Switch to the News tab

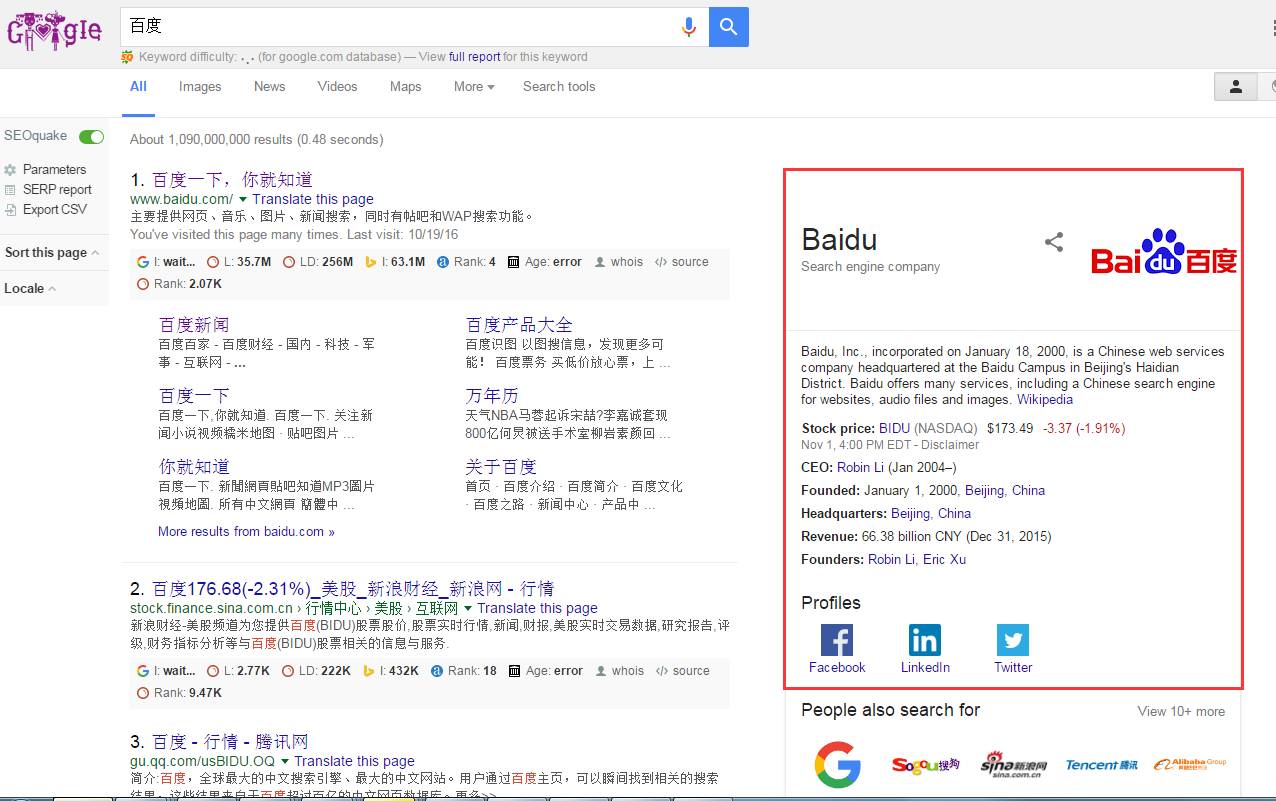pos(269,87)
